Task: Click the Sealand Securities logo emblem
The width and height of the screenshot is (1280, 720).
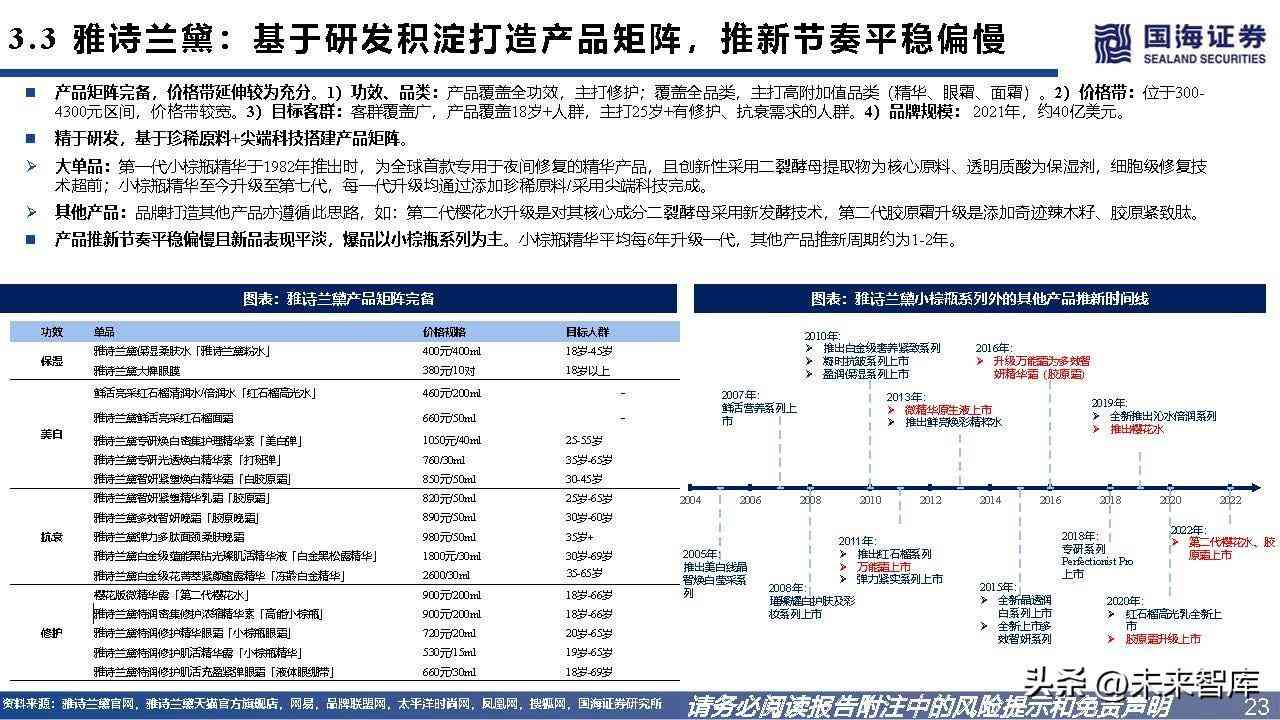Action: pos(1111,44)
